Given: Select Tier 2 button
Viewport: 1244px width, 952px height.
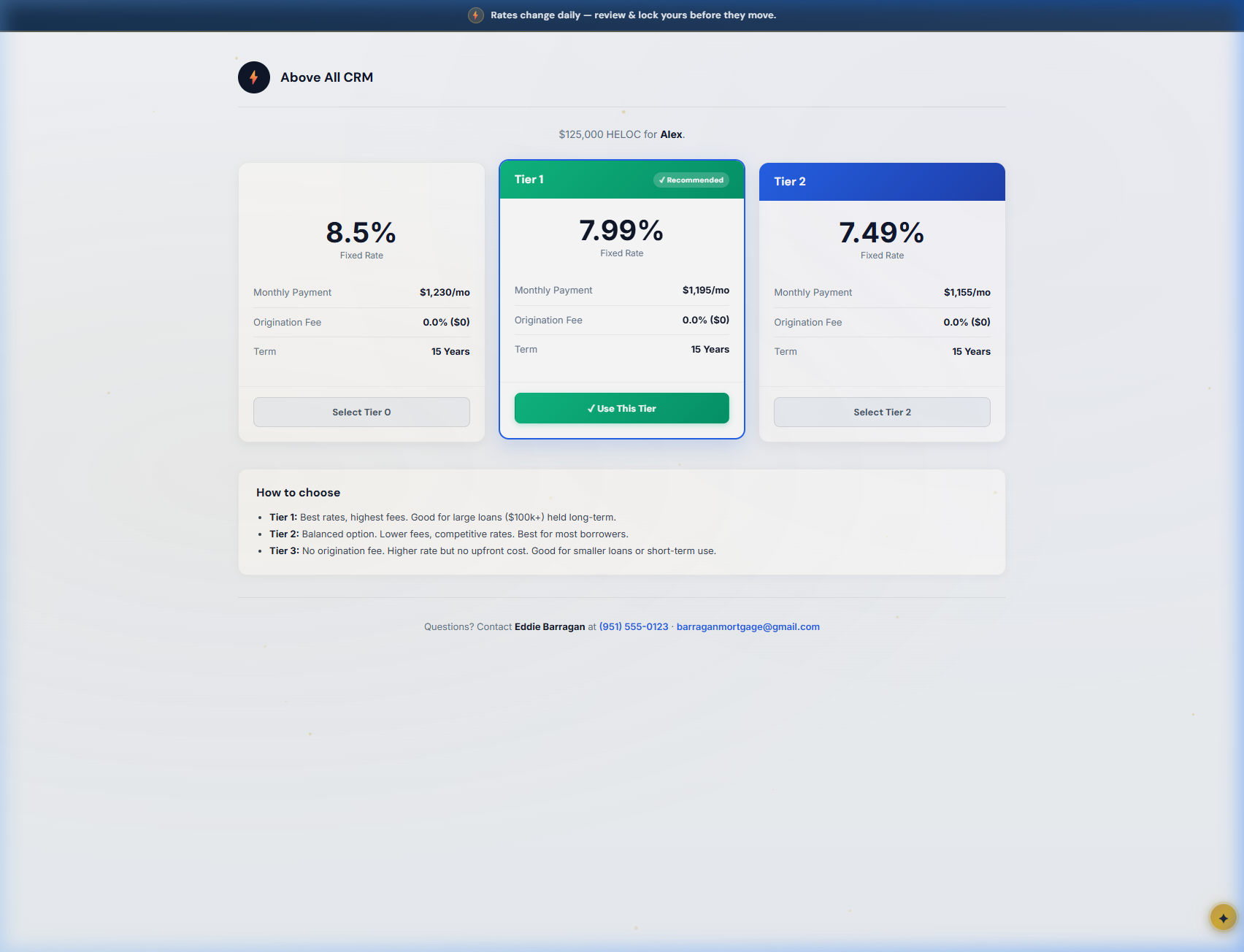Looking at the screenshot, I should click(x=882, y=412).
